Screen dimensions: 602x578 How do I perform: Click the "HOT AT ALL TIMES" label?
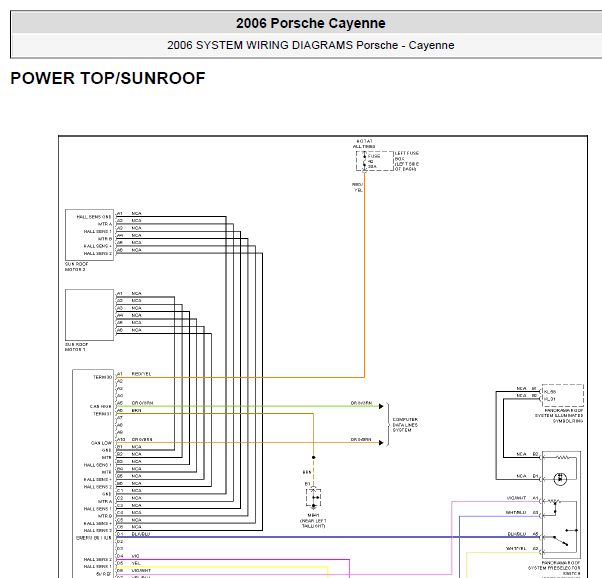[x=364, y=144]
